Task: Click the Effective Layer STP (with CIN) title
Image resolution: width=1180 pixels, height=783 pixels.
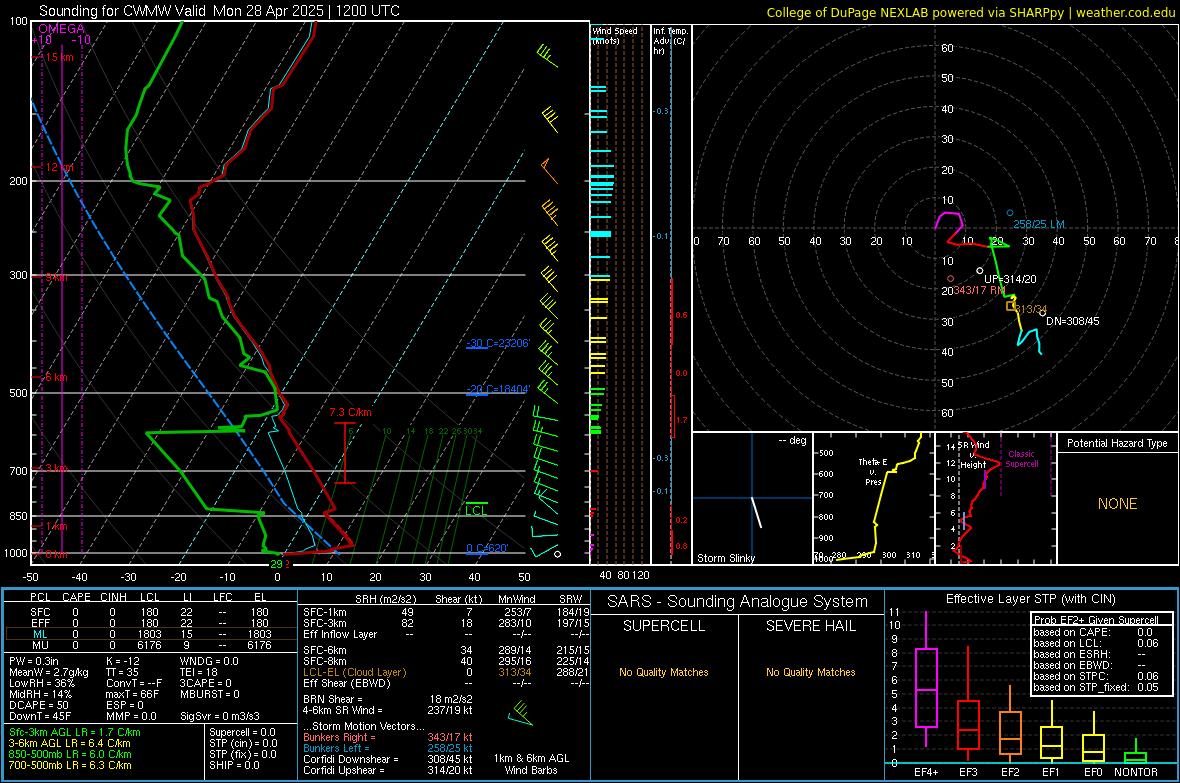Action: 1030,599
